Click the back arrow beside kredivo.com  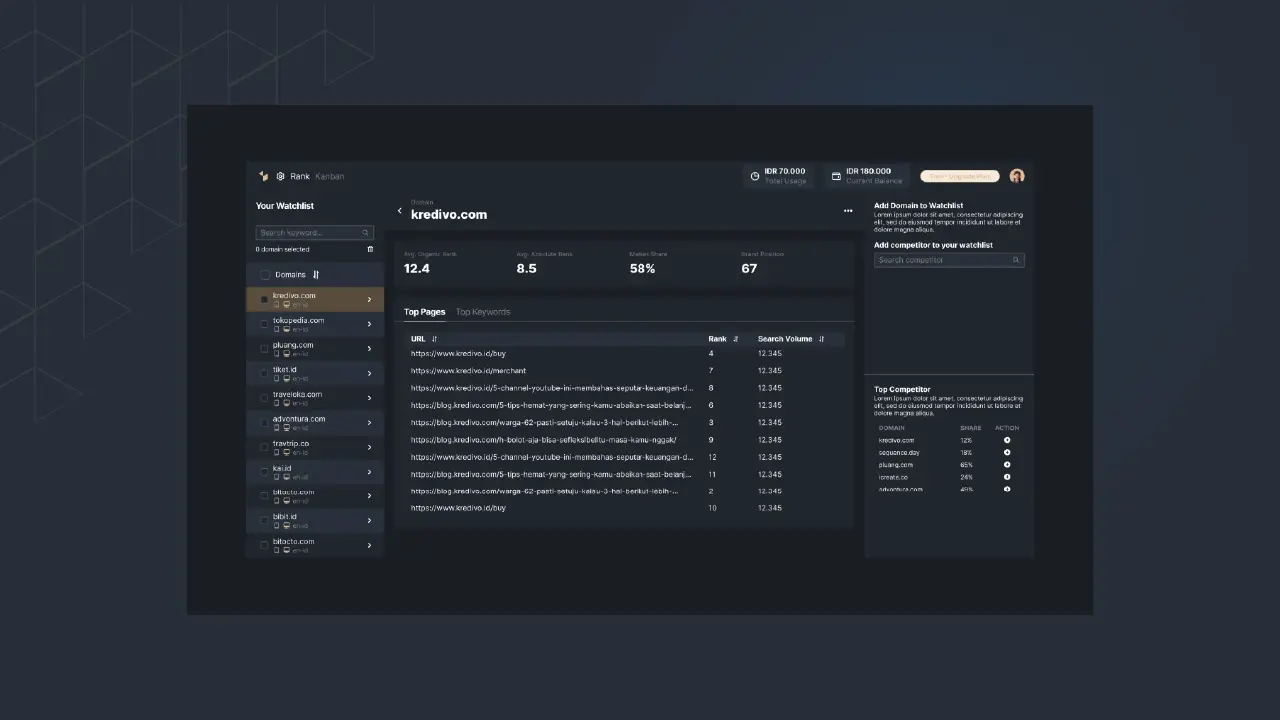pos(400,211)
